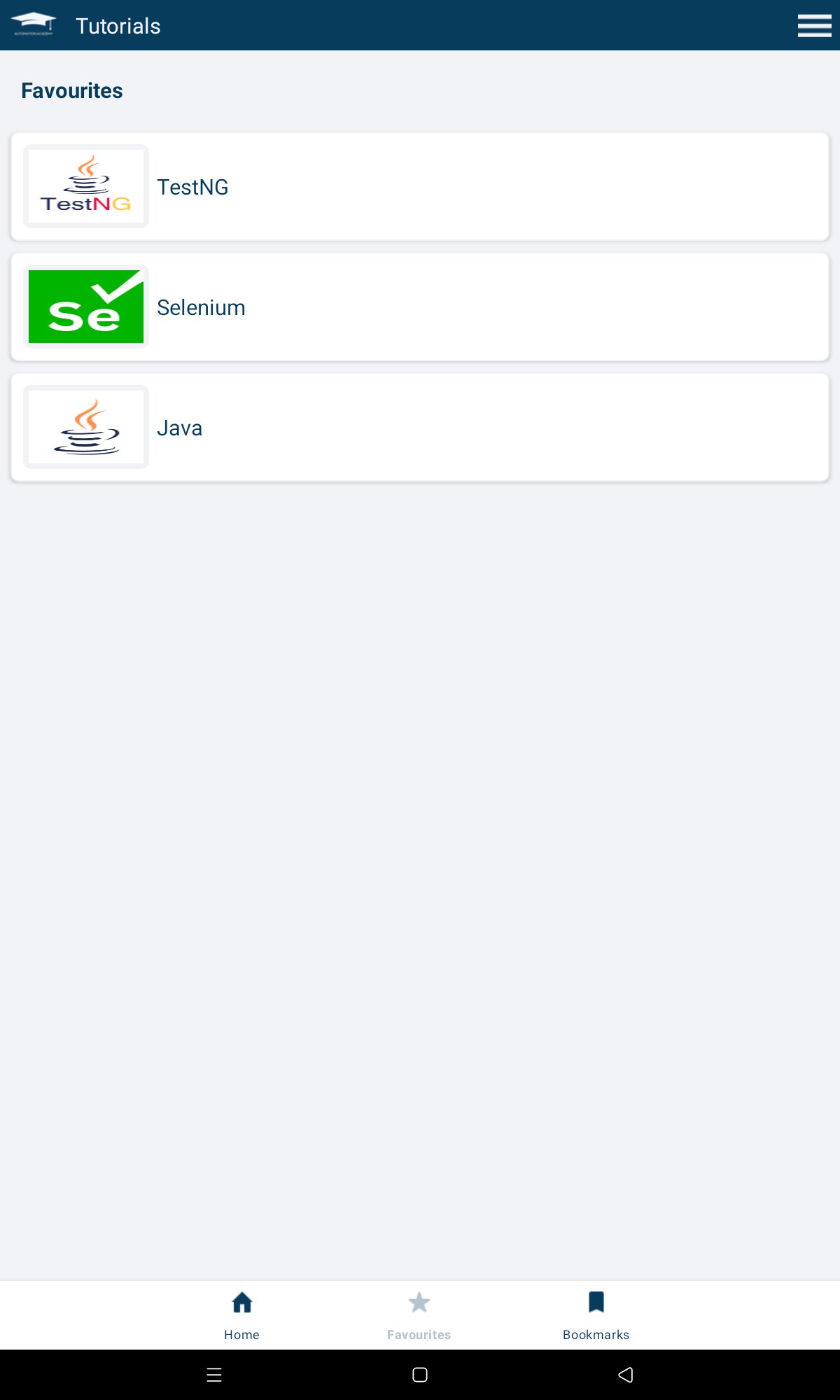Open the TestNG logo thumbnail
The width and height of the screenshot is (840, 1400).
[x=86, y=186]
